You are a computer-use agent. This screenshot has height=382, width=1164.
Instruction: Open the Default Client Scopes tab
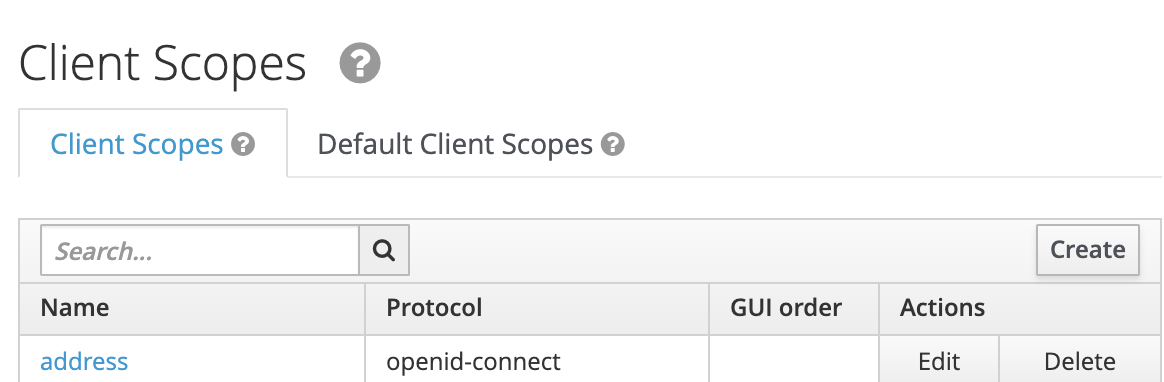click(x=471, y=144)
